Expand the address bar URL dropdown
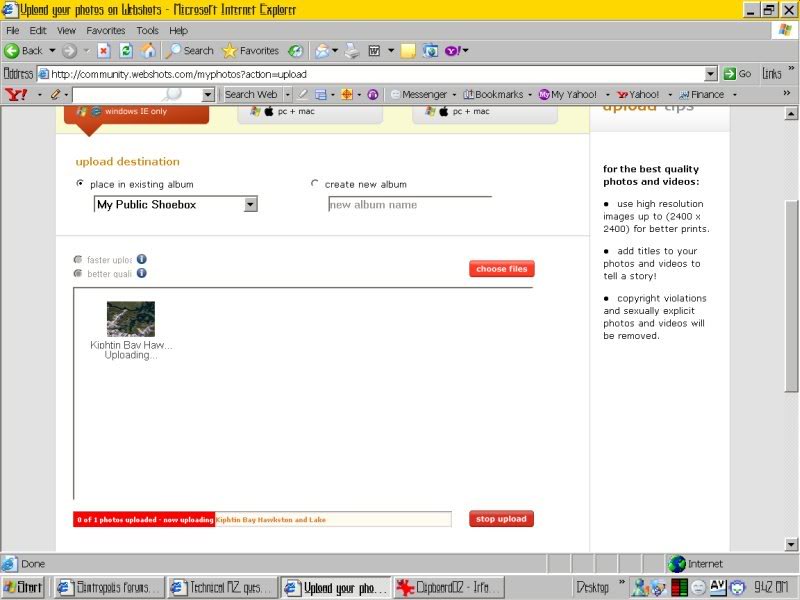This screenshot has width=800, height=600. pos(711,74)
